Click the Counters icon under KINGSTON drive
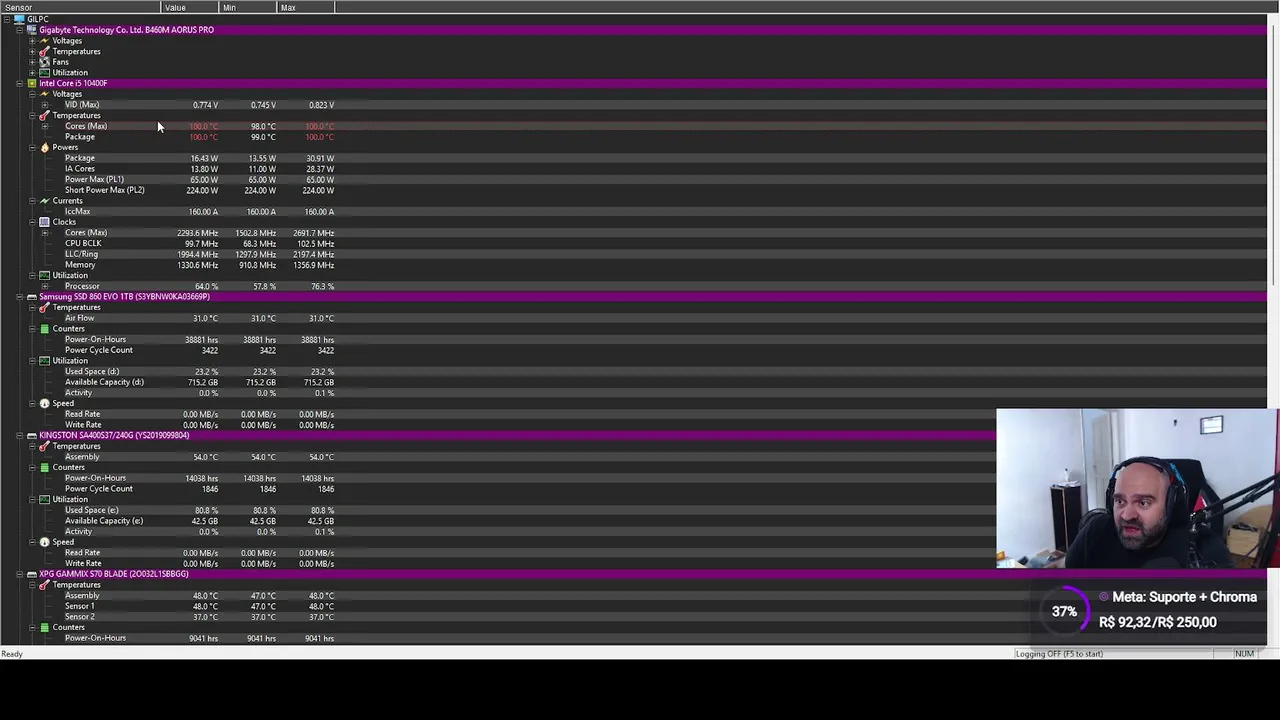The width and height of the screenshot is (1280, 720). pos(44,467)
